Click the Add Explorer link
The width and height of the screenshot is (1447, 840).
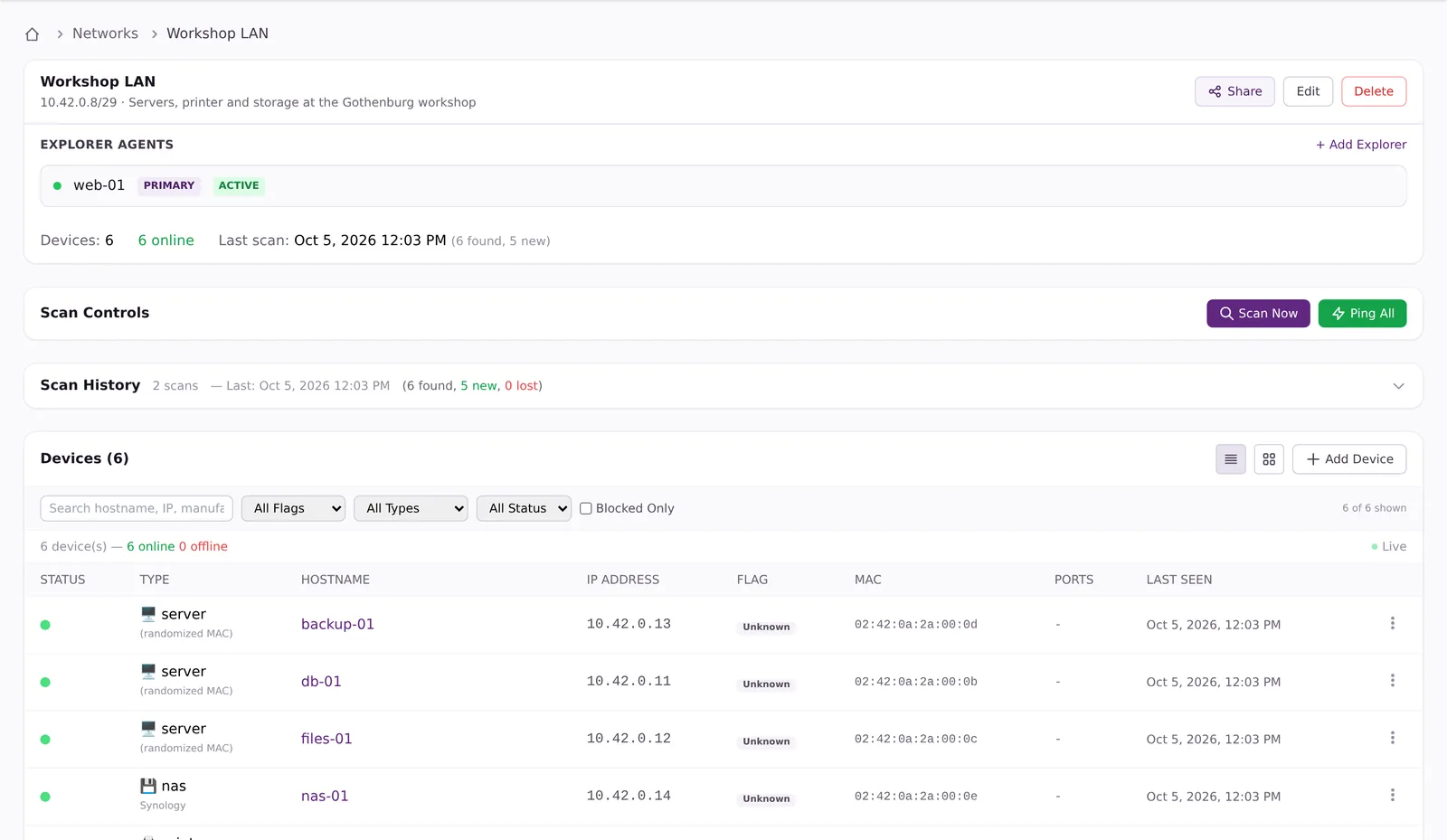pos(1361,145)
